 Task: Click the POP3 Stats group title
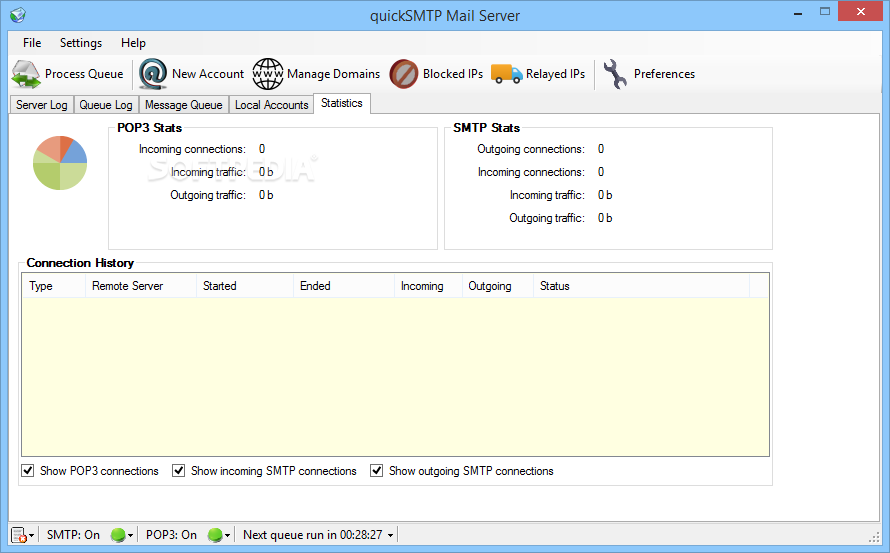click(x=149, y=128)
